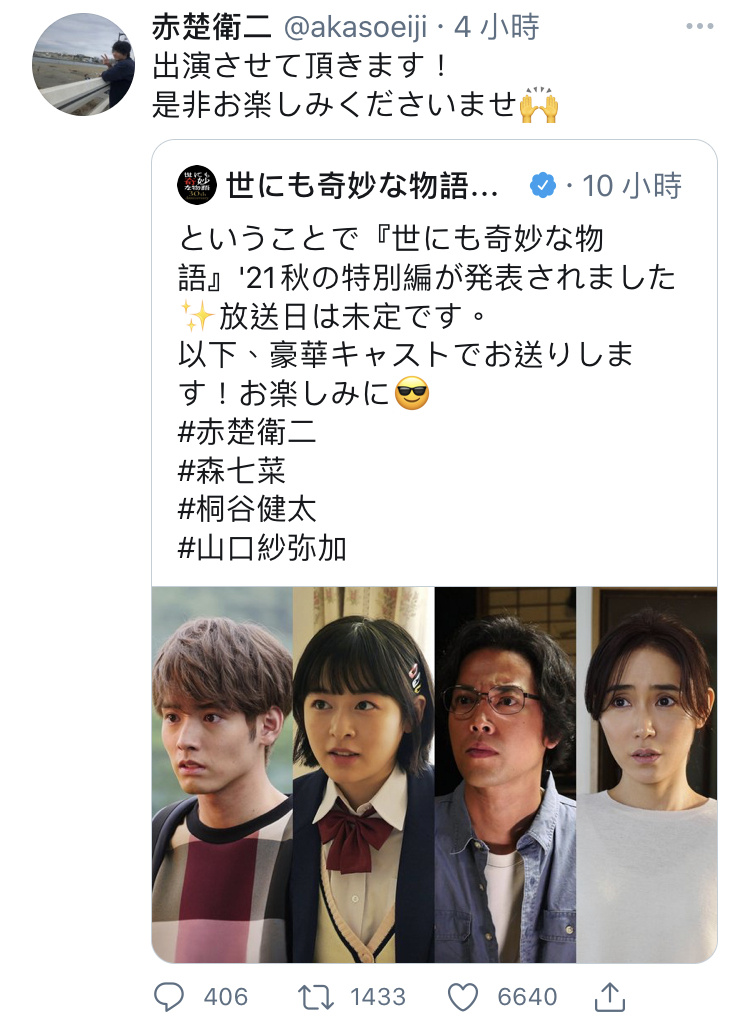Open the share upload icon
750x1023 pixels.
point(610,996)
